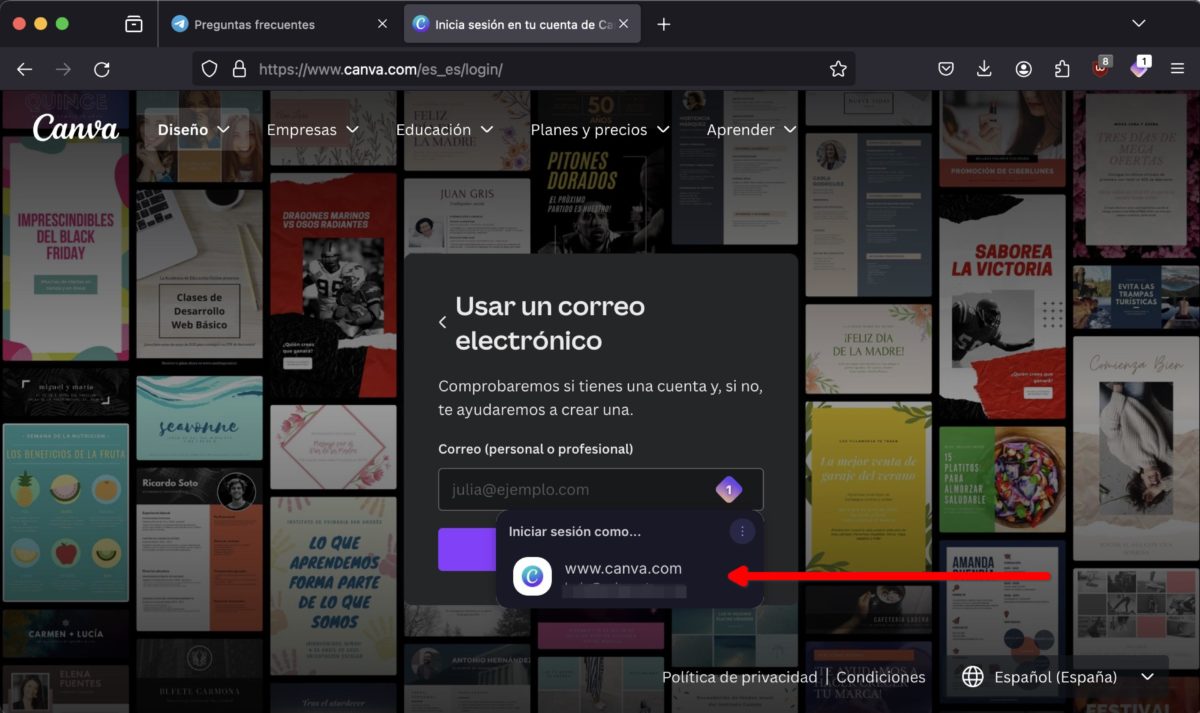Click the purple continue button
The width and height of the screenshot is (1200, 713).
click(x=468, y=549)
